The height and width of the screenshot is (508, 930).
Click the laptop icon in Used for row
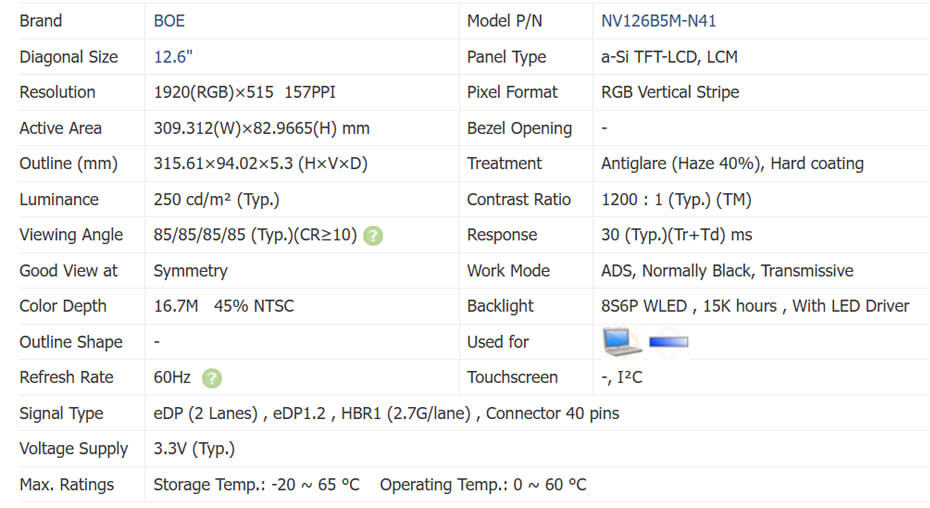point(621,342)
